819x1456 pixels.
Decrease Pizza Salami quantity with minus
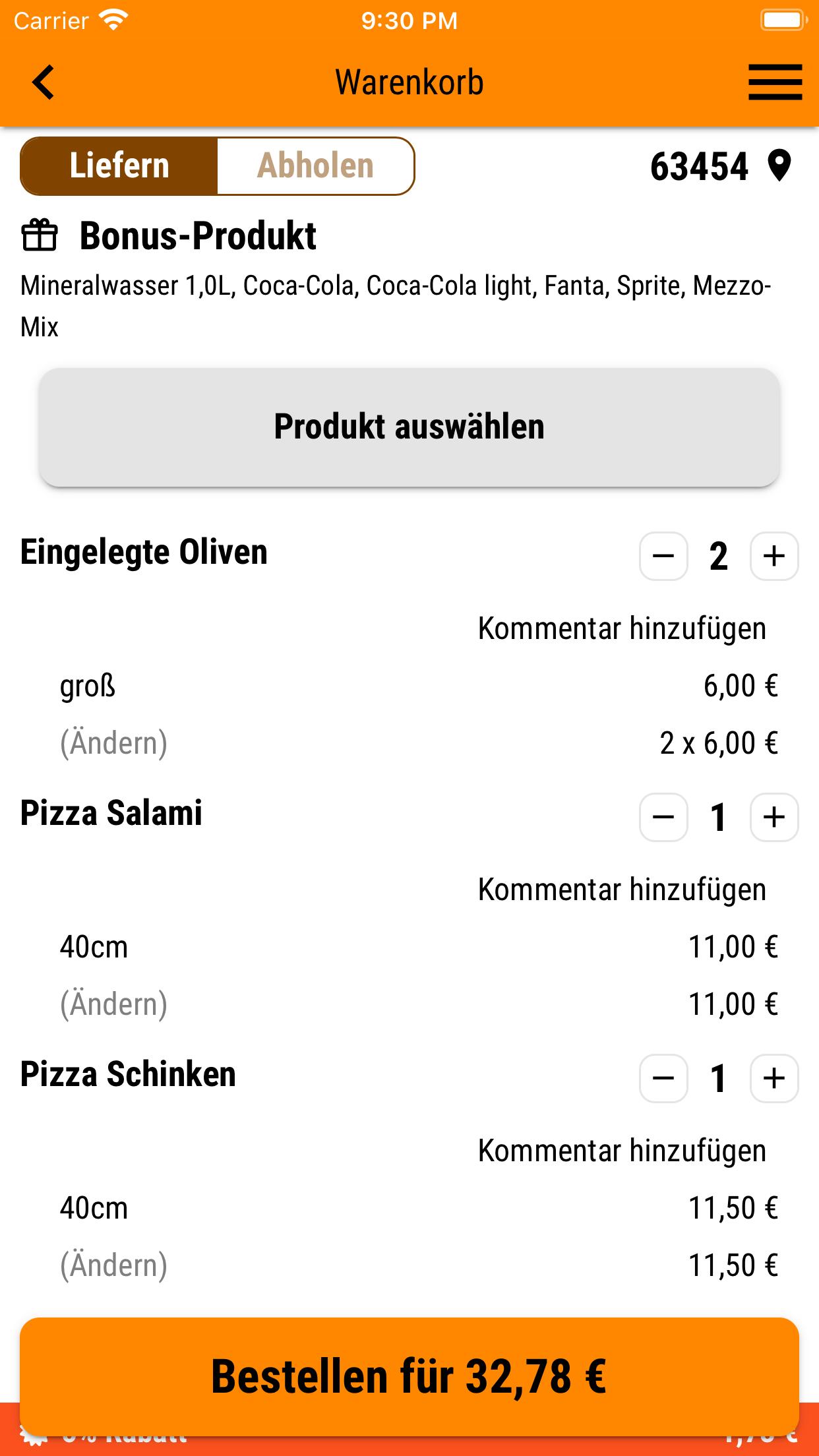tap(663, 818)
